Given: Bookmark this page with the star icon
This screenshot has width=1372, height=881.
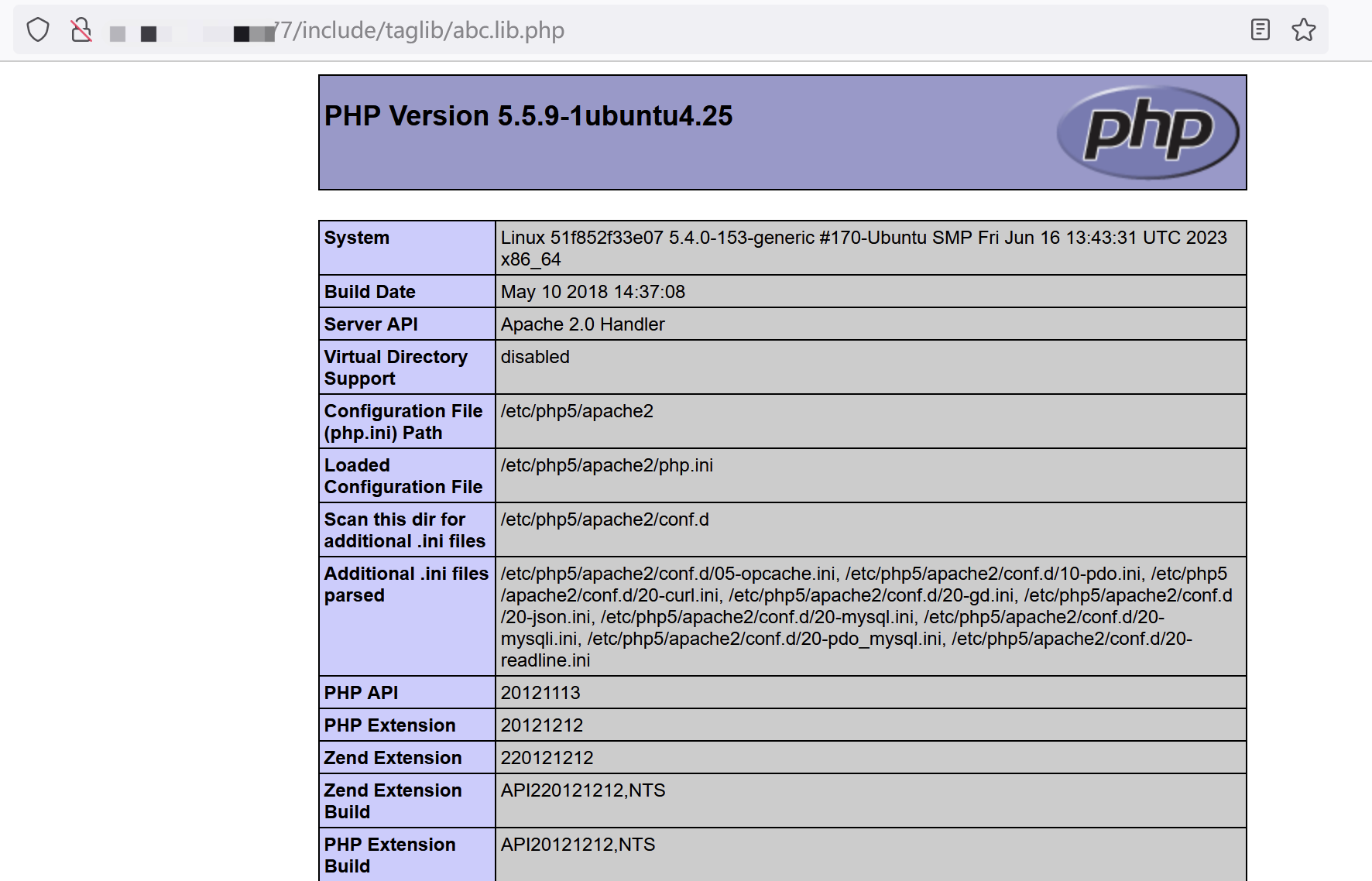Looking at the screenshot, I should tap(1303, 30).
